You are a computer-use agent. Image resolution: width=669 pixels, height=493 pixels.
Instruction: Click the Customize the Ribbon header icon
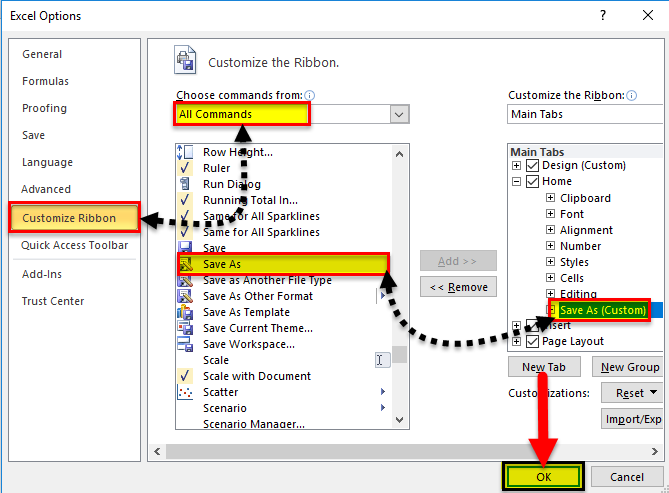185,60
